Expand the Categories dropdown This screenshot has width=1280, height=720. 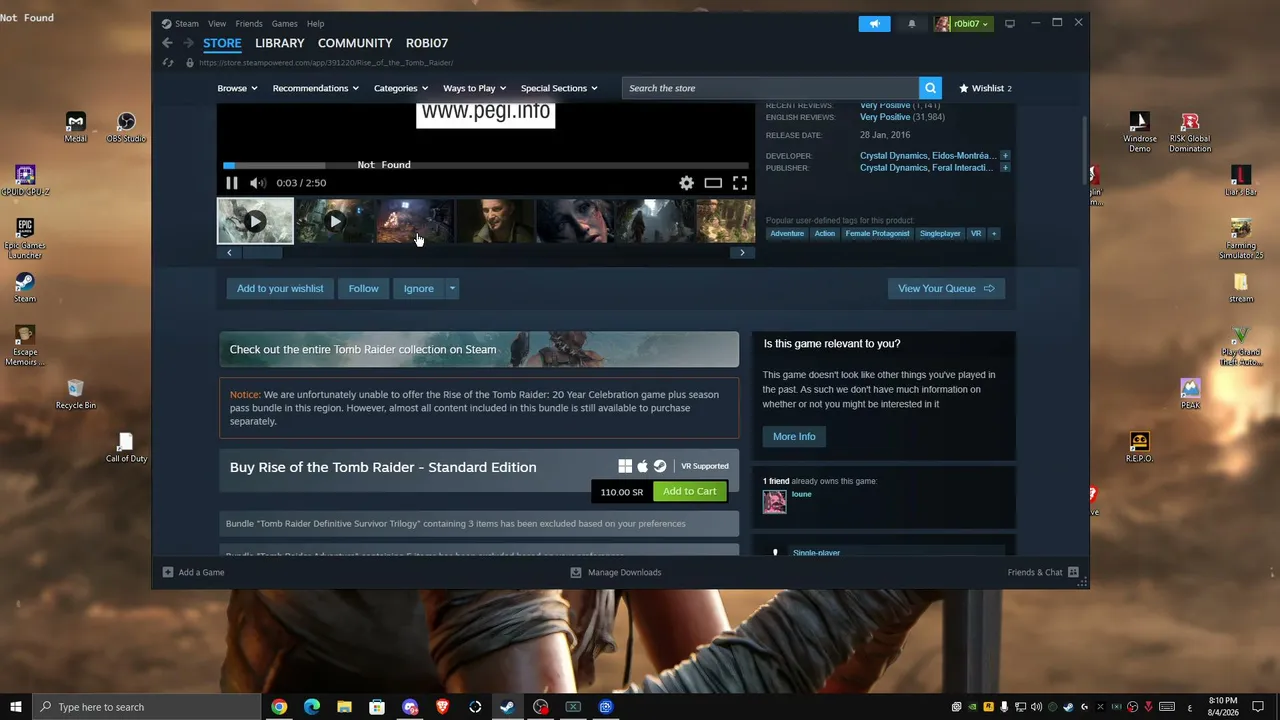[400, 88]
